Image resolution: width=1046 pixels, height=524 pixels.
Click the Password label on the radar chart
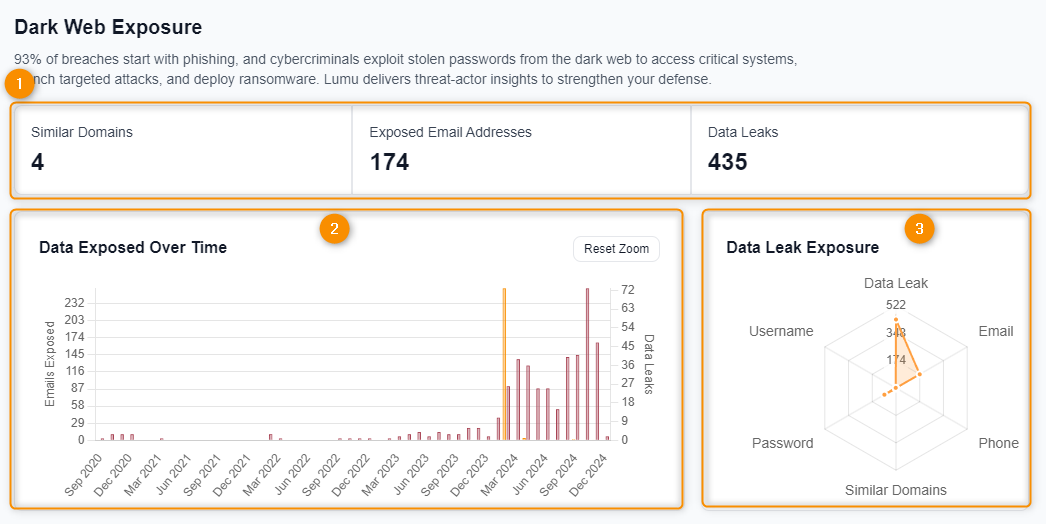click(782, 443)
